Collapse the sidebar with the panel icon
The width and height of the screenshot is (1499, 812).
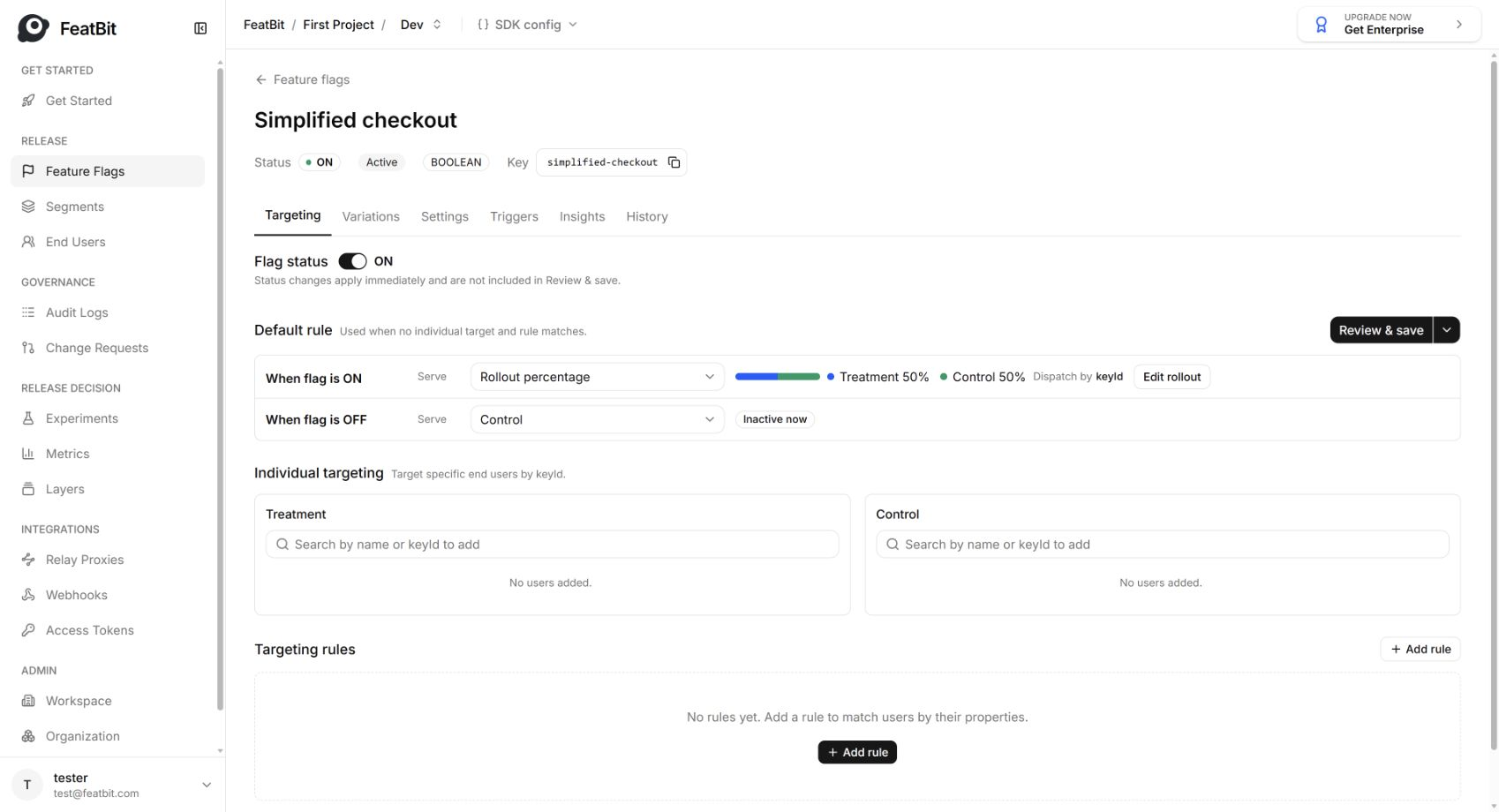(200, 28)
